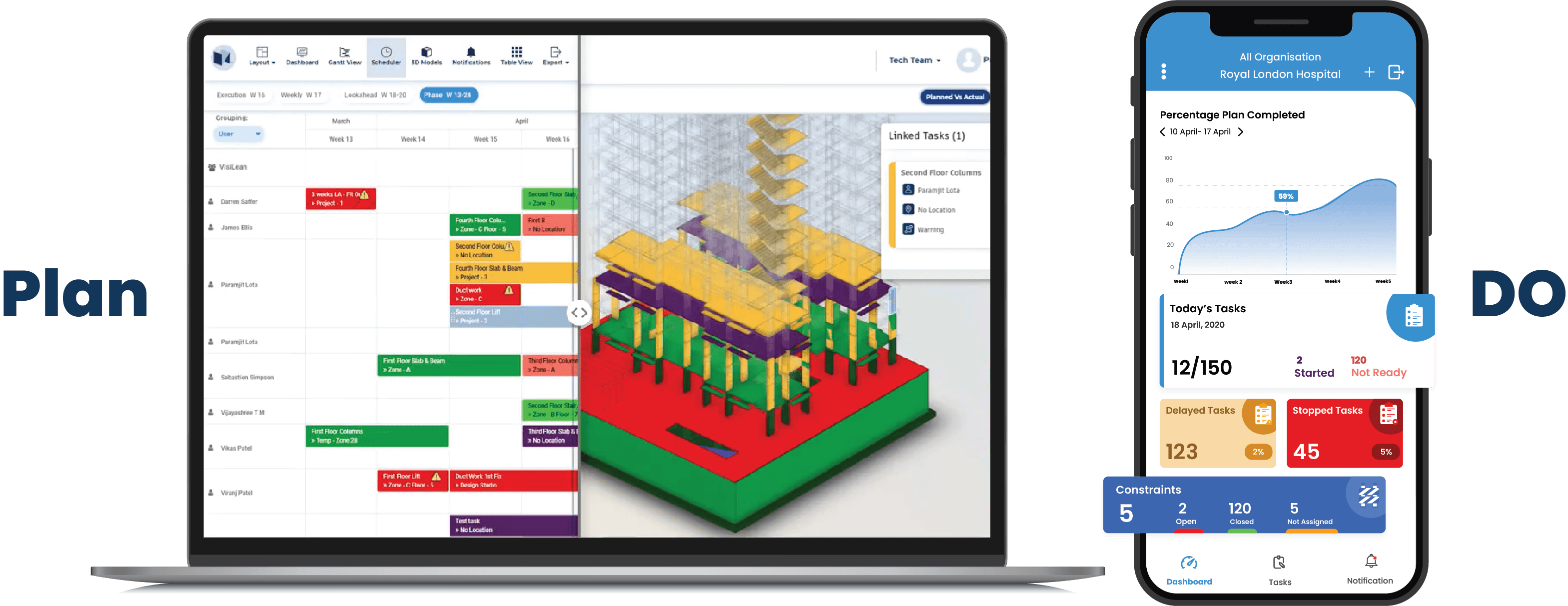Screen dimensions: 1568x606
Task: Open the phone's three-dot menu
Action: click(1163, 72)
